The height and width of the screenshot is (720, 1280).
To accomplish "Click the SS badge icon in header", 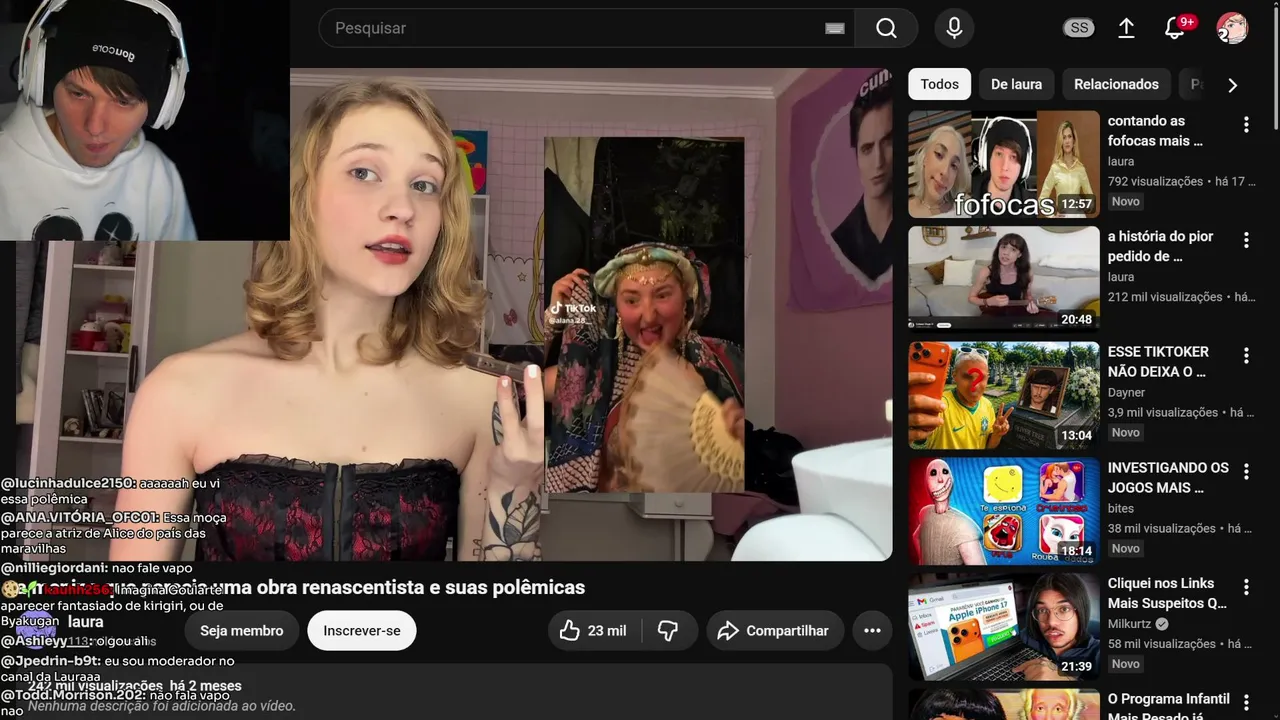I will pos(1079,28).
